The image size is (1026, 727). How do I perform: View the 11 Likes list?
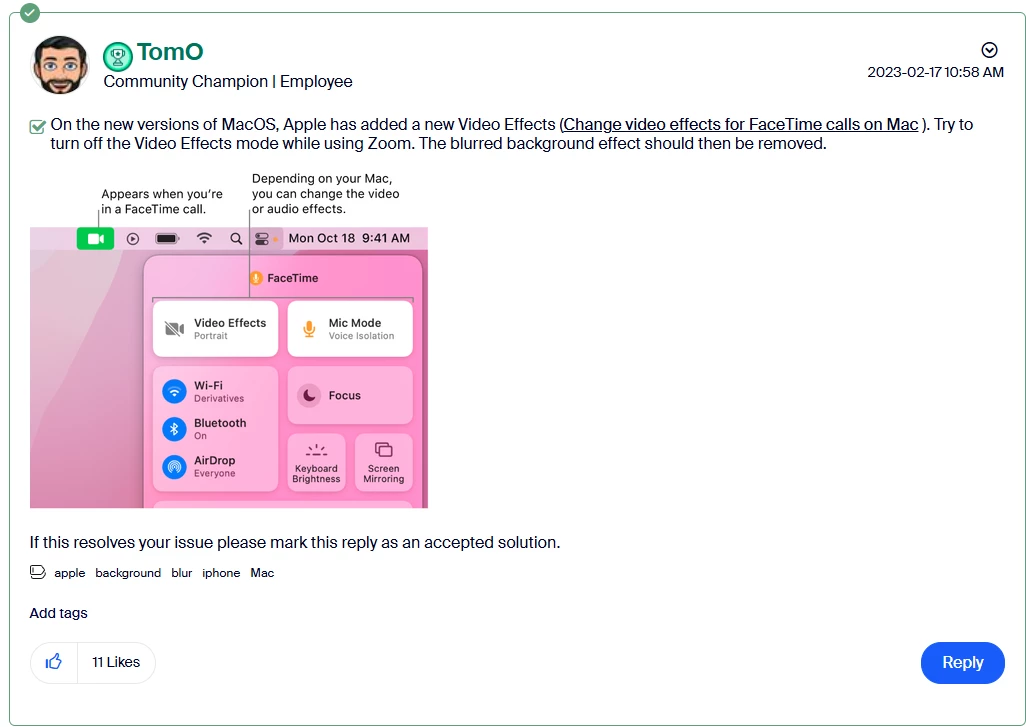click(116, 662)
